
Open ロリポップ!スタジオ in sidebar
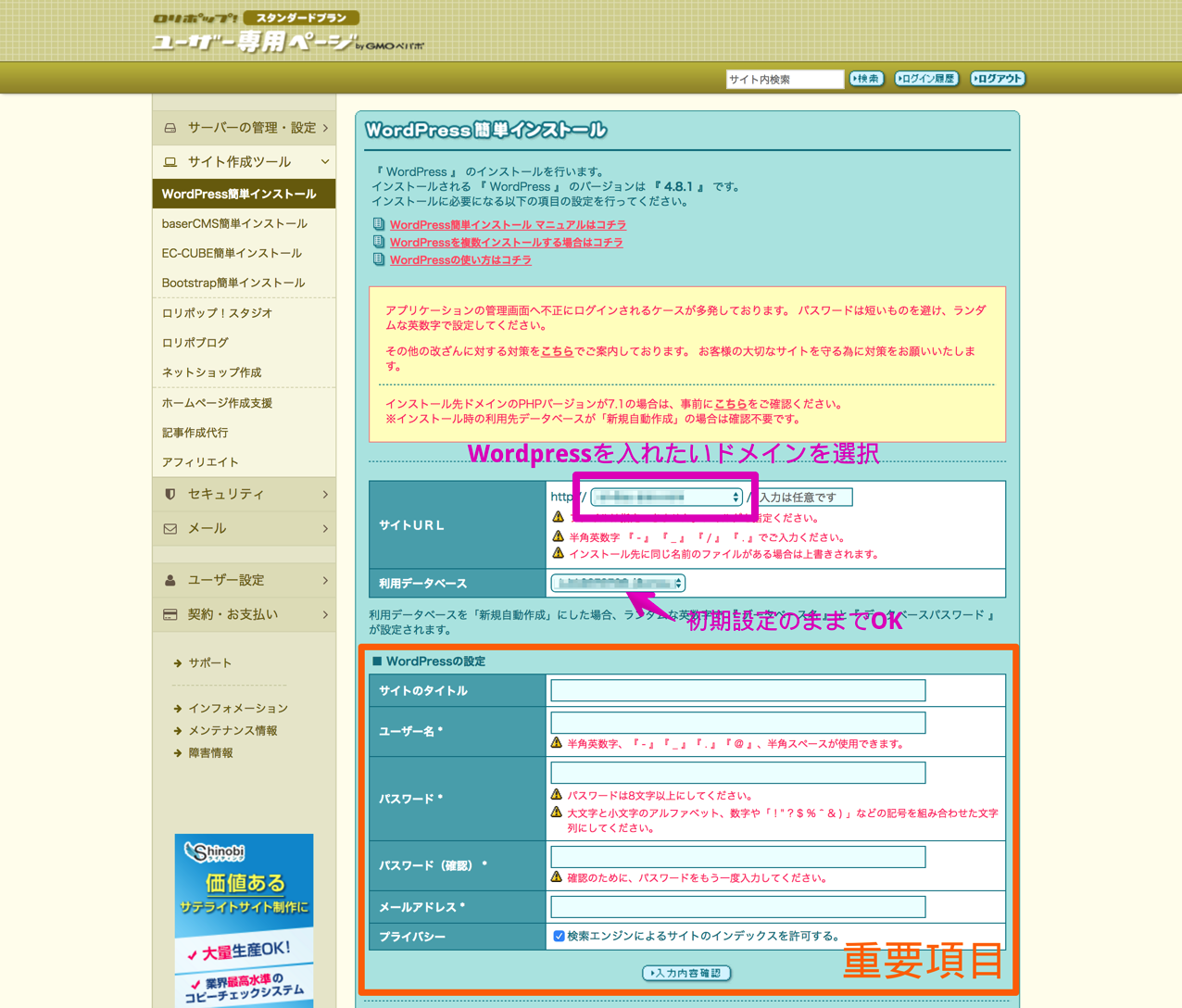click(245, 313)
